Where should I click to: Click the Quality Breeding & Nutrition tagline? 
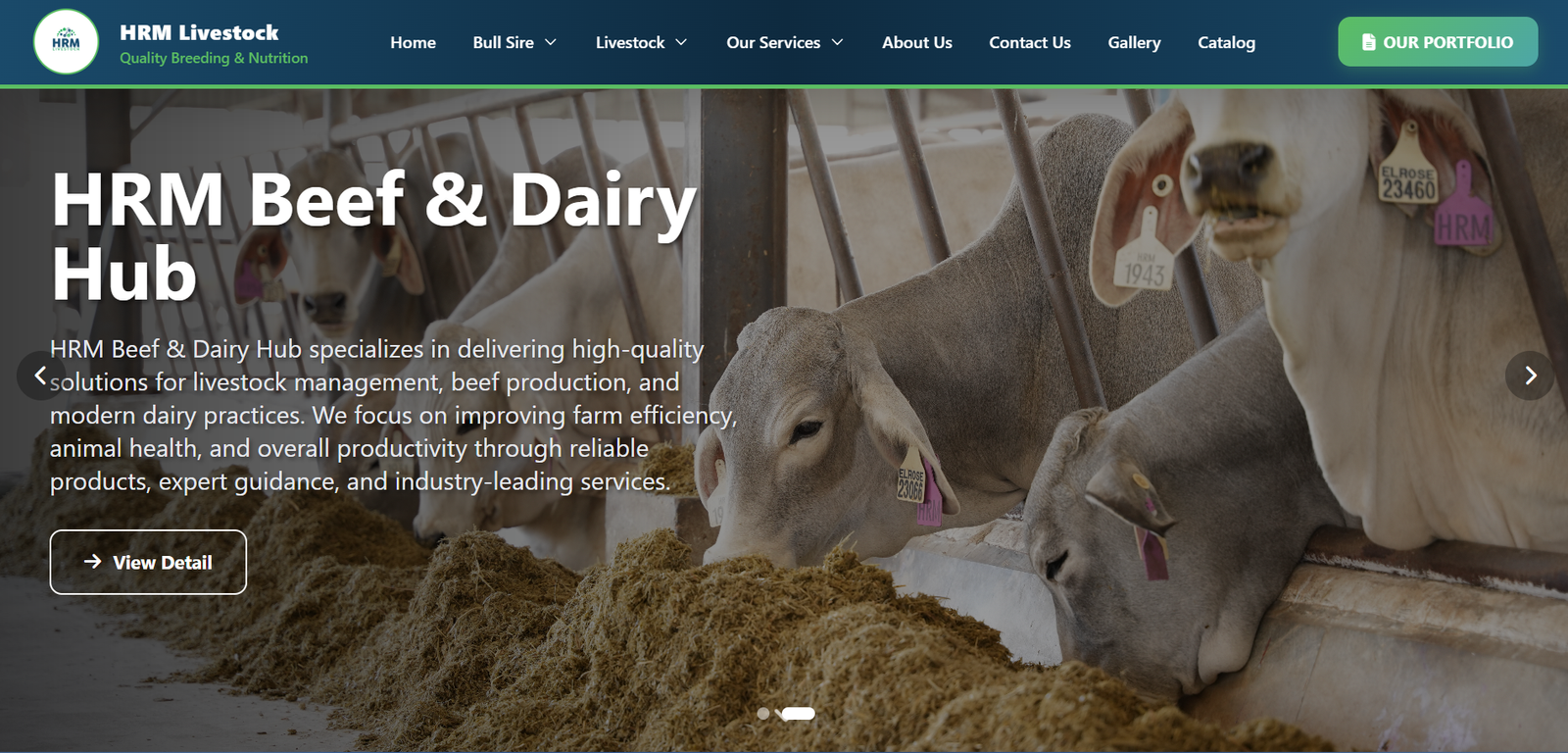214,58
